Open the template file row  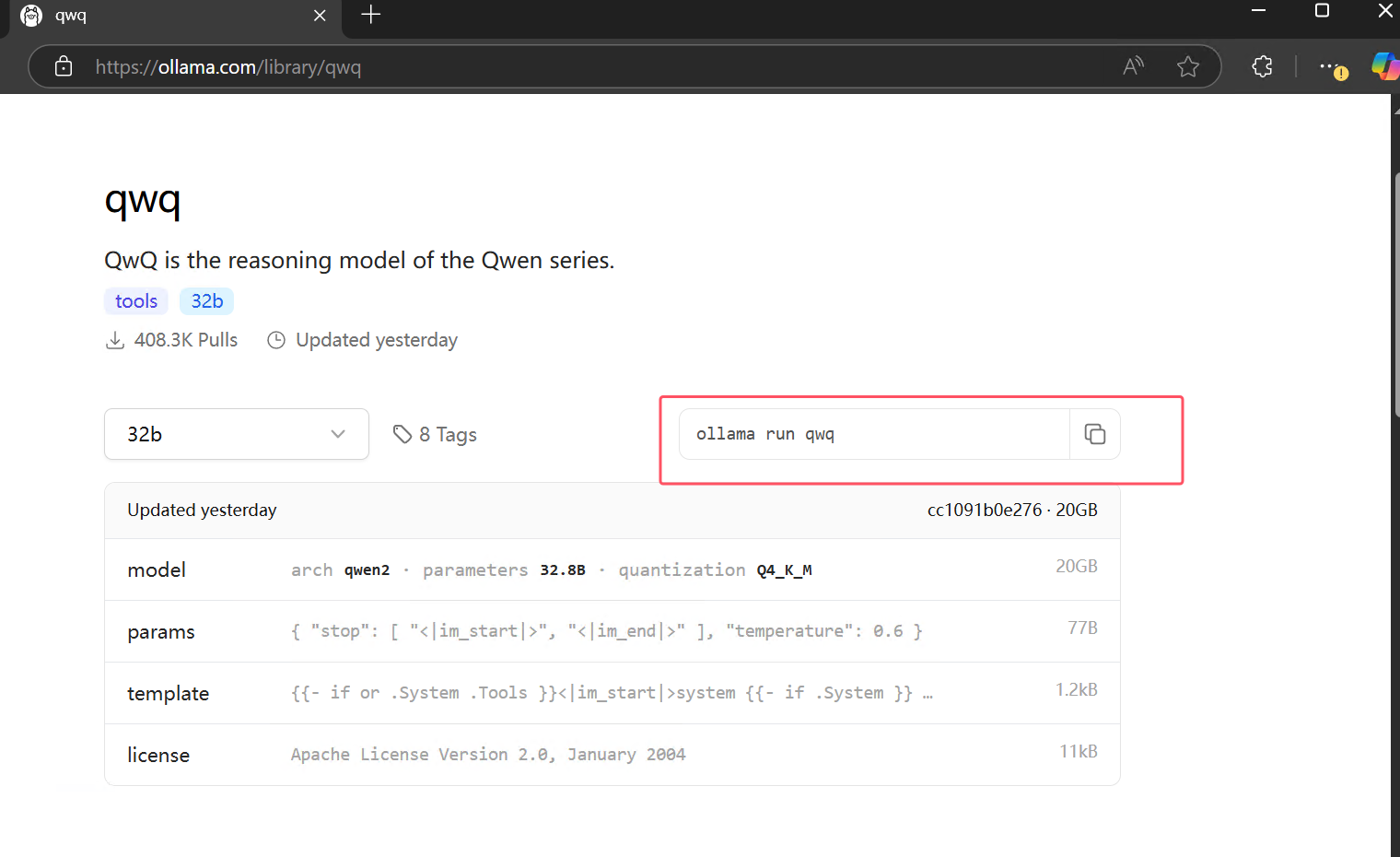point(612,693)
